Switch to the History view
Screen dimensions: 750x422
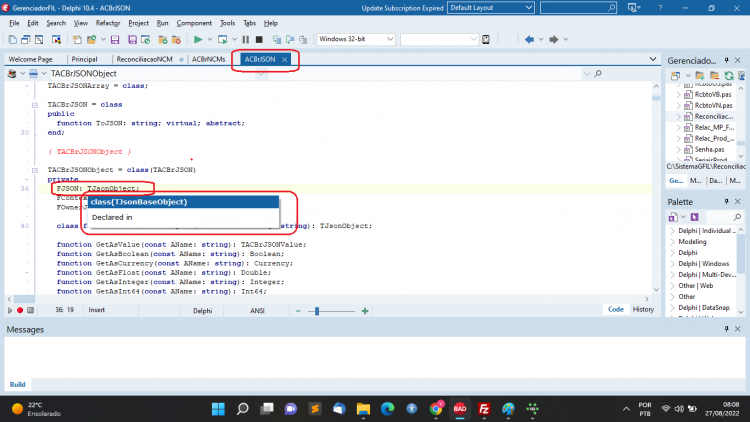click(643, 310)
